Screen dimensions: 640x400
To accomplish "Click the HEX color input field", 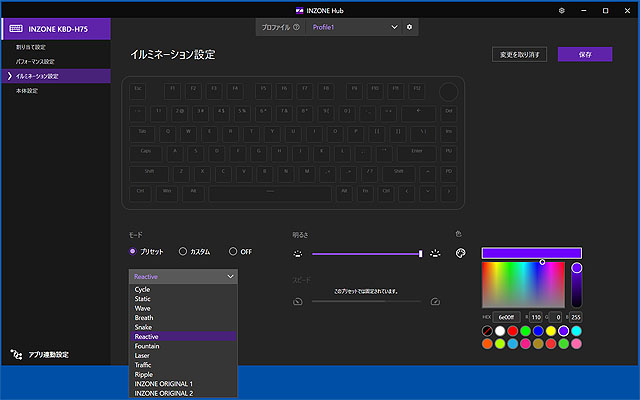I will pos(507,317).
